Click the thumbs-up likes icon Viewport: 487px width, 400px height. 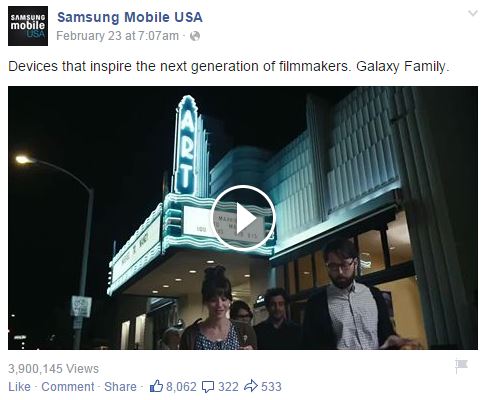click(156, 386)
